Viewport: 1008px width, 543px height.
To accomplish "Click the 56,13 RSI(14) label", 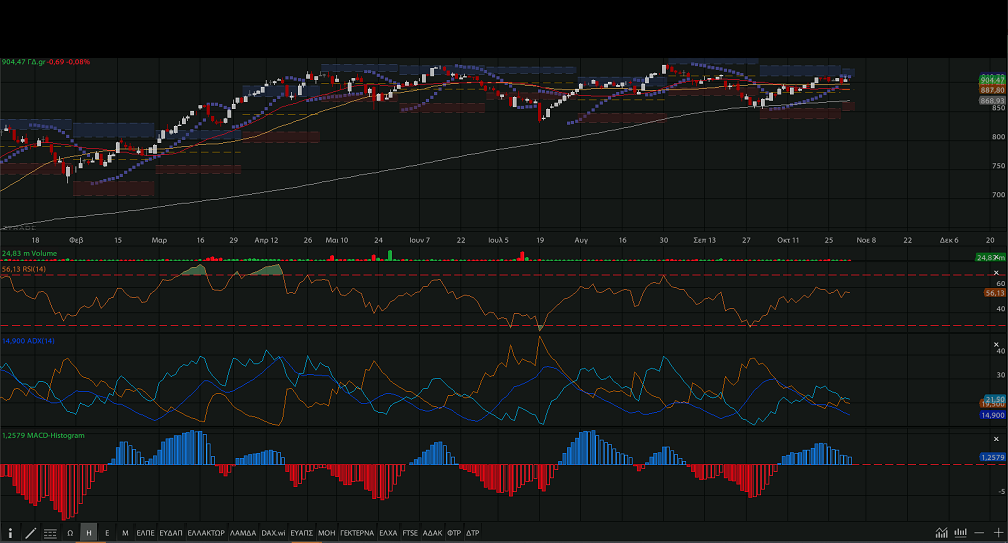I will [24, 269].
